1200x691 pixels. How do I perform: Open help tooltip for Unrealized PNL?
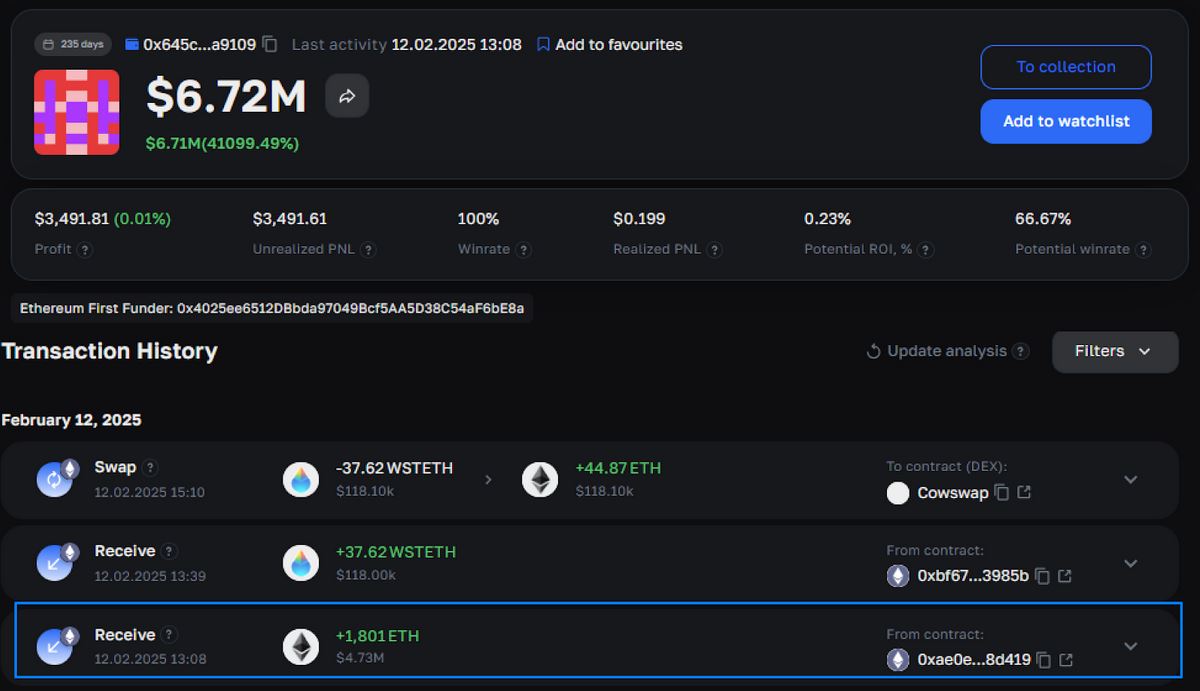click(x=368, y=249)
